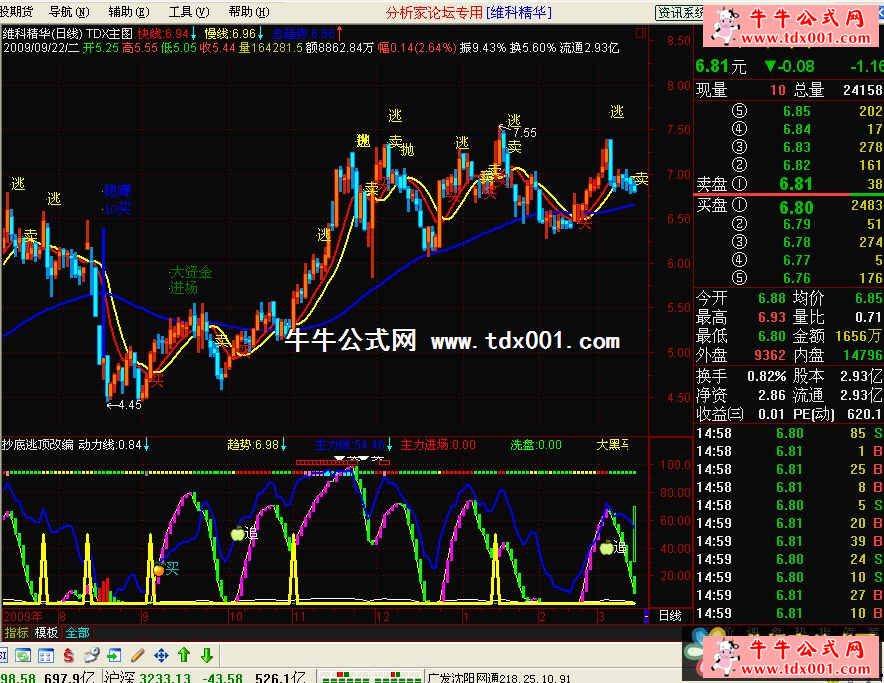Click the 换手 0.82% value
Viewport: 884px width, 683px height.
[766, 376]
